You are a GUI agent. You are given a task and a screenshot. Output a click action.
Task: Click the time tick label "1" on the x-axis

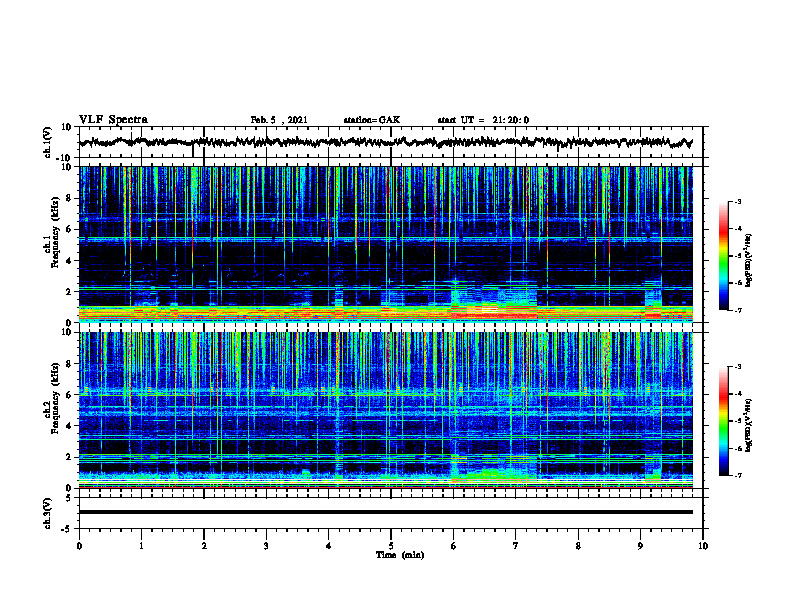(141, 546)
